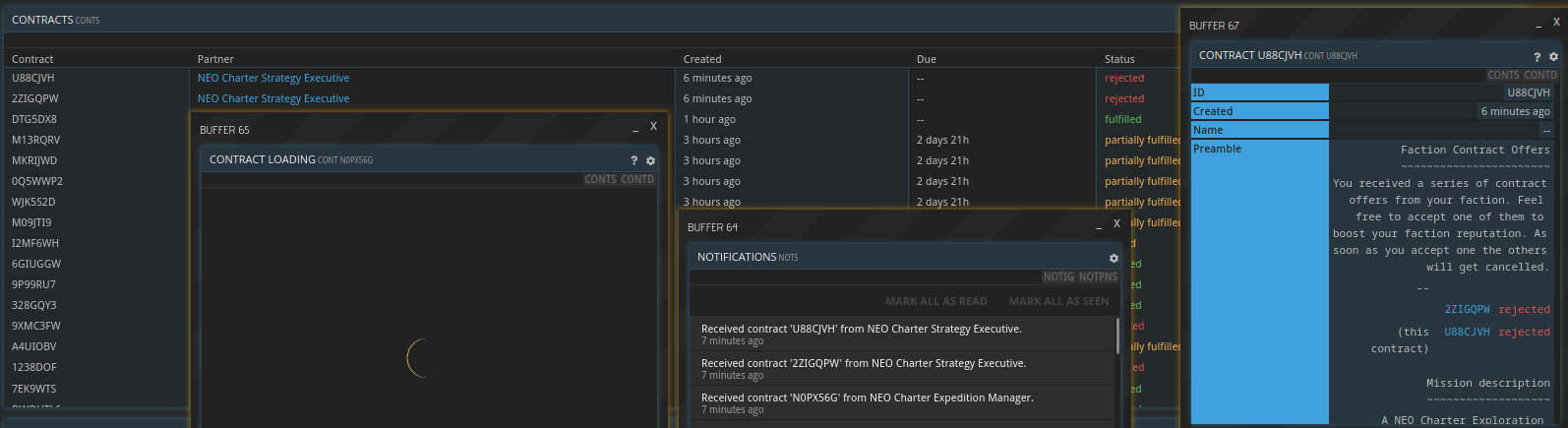This screenshot has height=428, width=1568.
Task: Click CONTD button in Buffer 67
Action: click(x=1540, y=75)
